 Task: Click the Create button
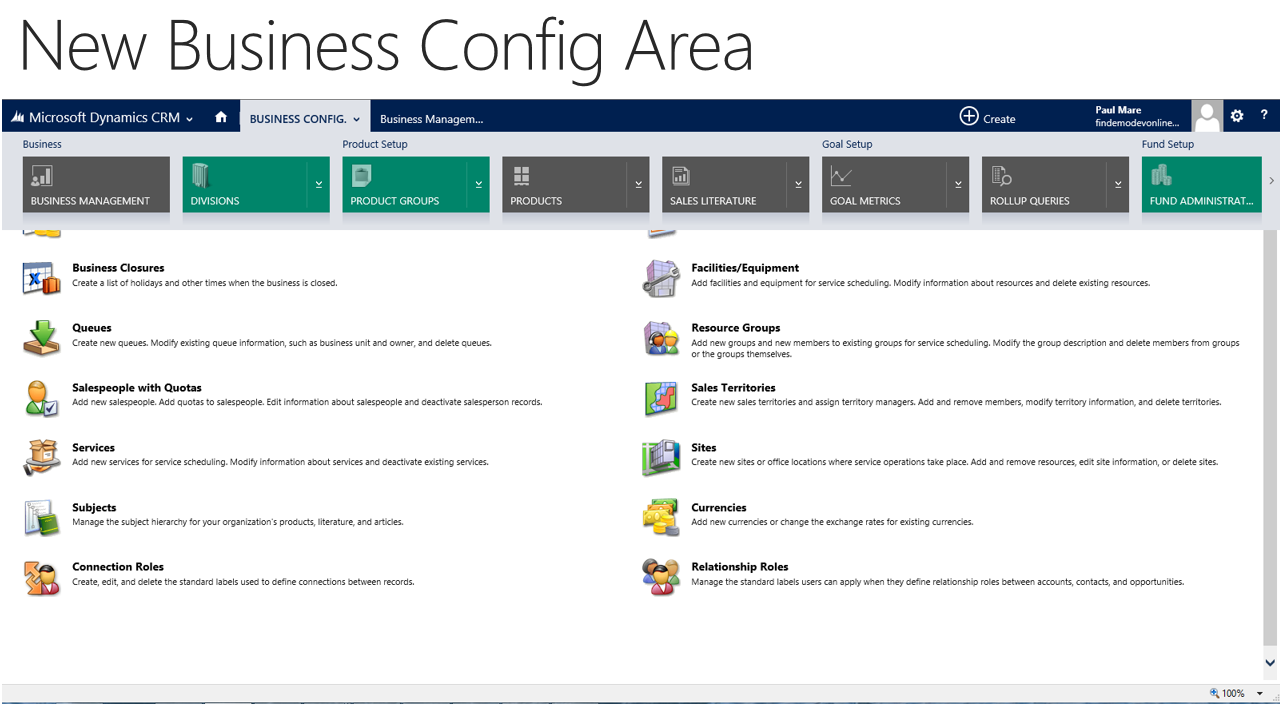[987, 117]
